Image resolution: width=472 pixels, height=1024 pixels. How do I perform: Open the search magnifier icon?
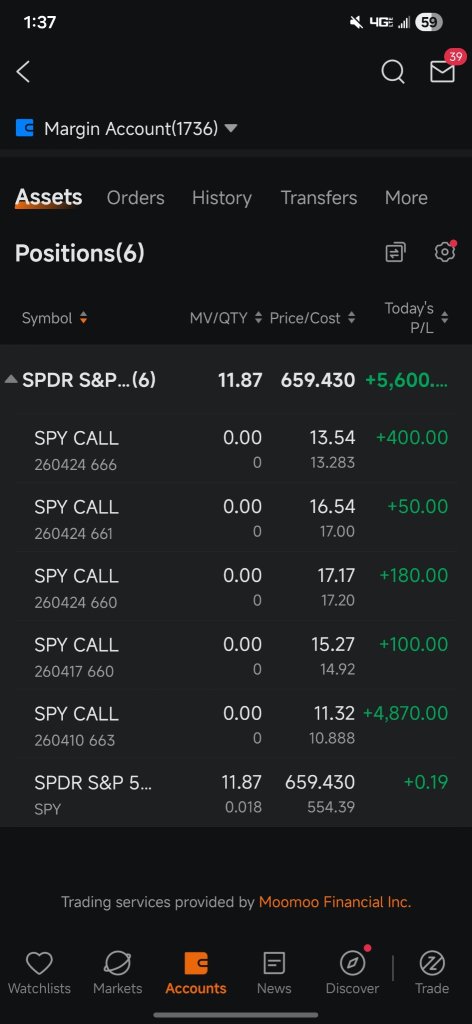pyautogui.click(x=392, y=72)
